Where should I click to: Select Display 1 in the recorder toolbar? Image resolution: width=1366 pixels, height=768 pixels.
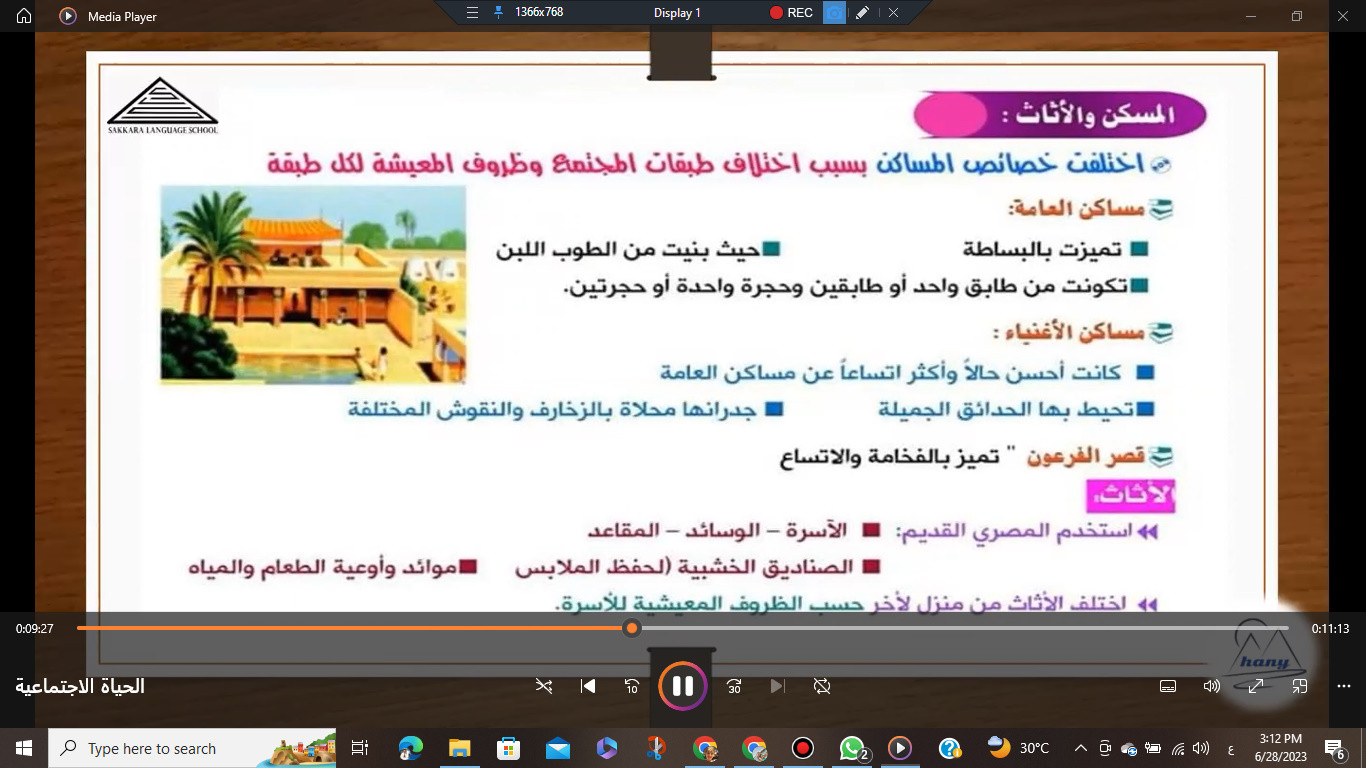(677, 13)
